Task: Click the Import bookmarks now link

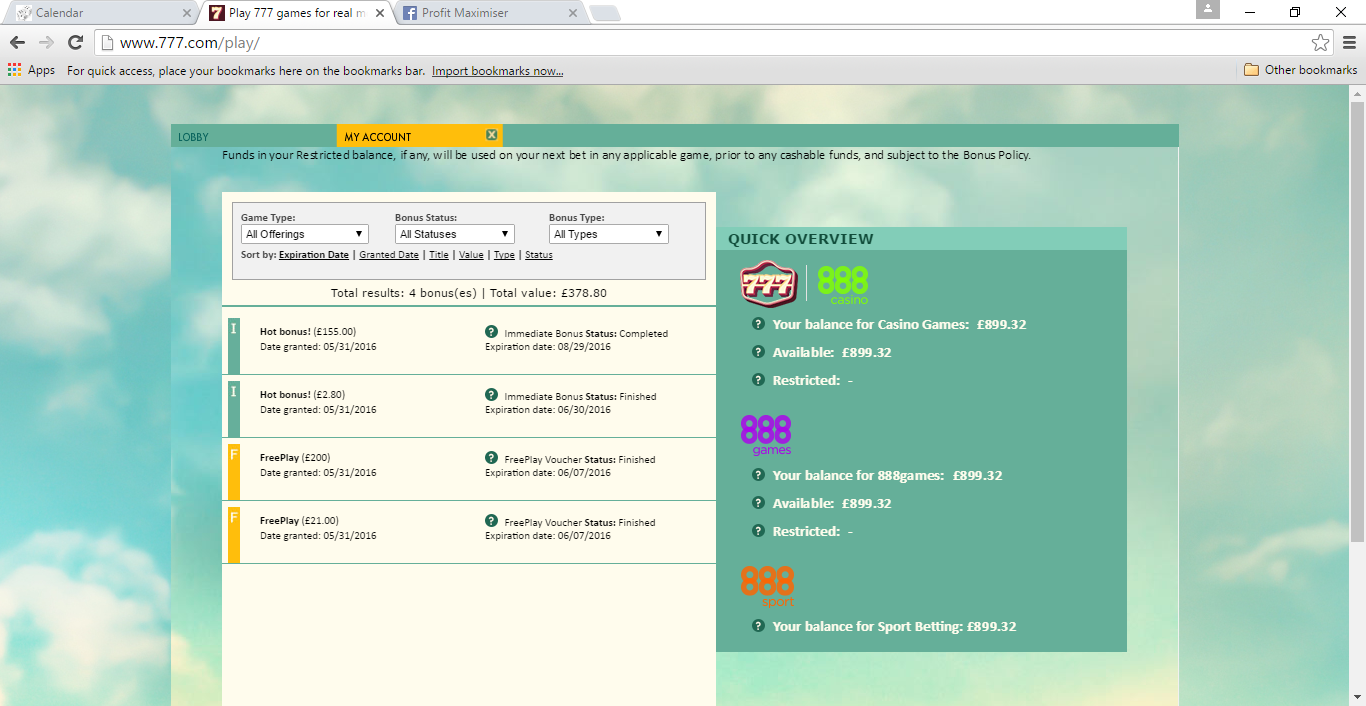Action: point(498,71)
